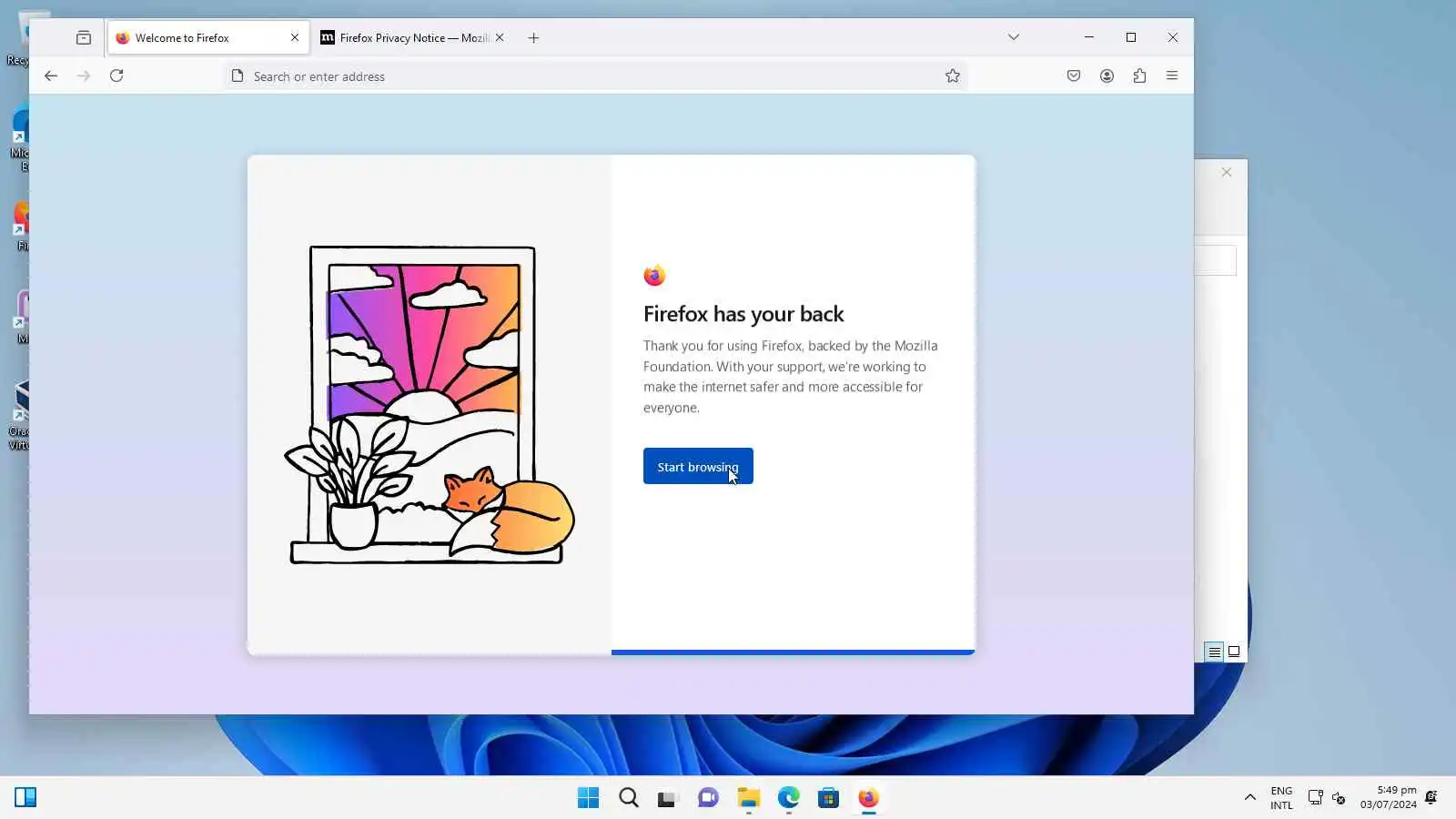This screenshot has height=819, width=1456.
Task: Open Teams Chat from the taskbar
Action: [x=709, y=798]
